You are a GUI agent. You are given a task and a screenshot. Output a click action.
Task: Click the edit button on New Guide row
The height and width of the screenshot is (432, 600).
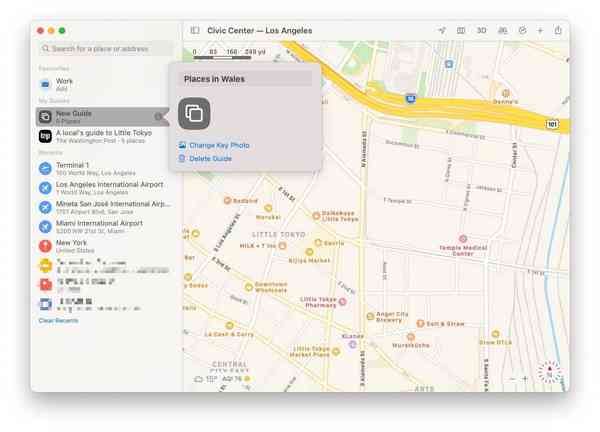coord(158,116)
